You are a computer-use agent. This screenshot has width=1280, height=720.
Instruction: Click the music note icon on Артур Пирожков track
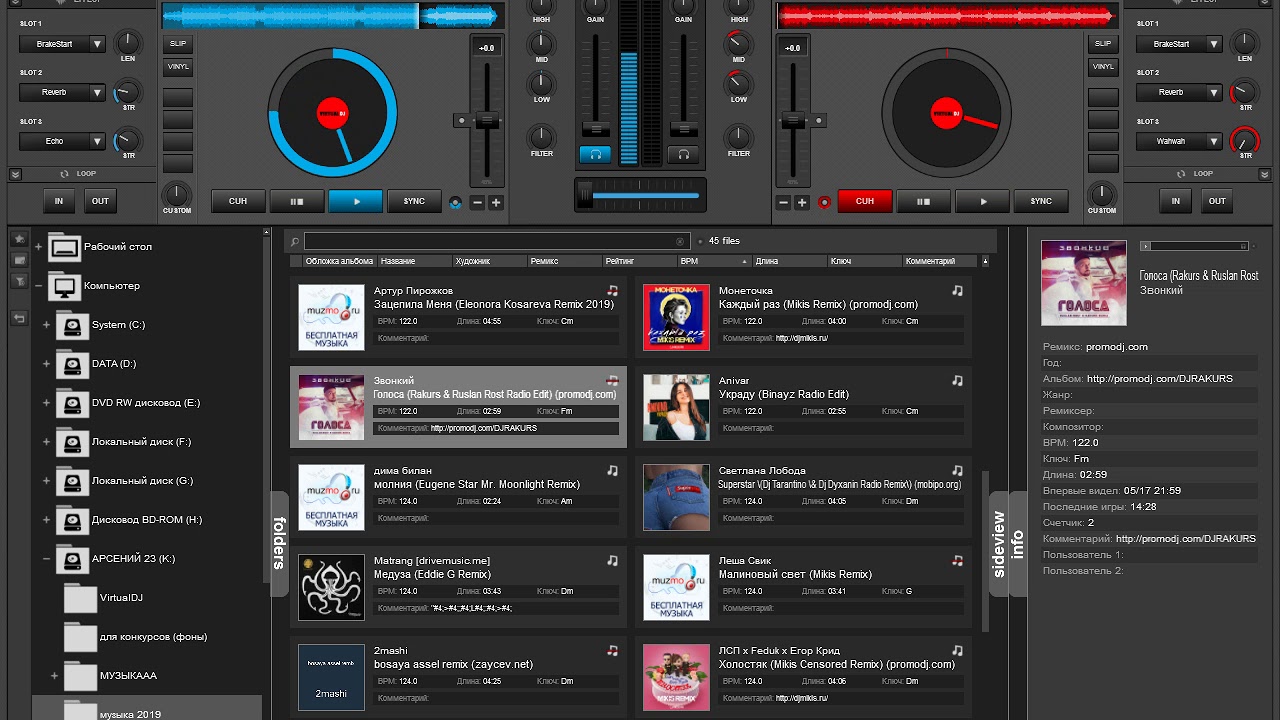612,291
